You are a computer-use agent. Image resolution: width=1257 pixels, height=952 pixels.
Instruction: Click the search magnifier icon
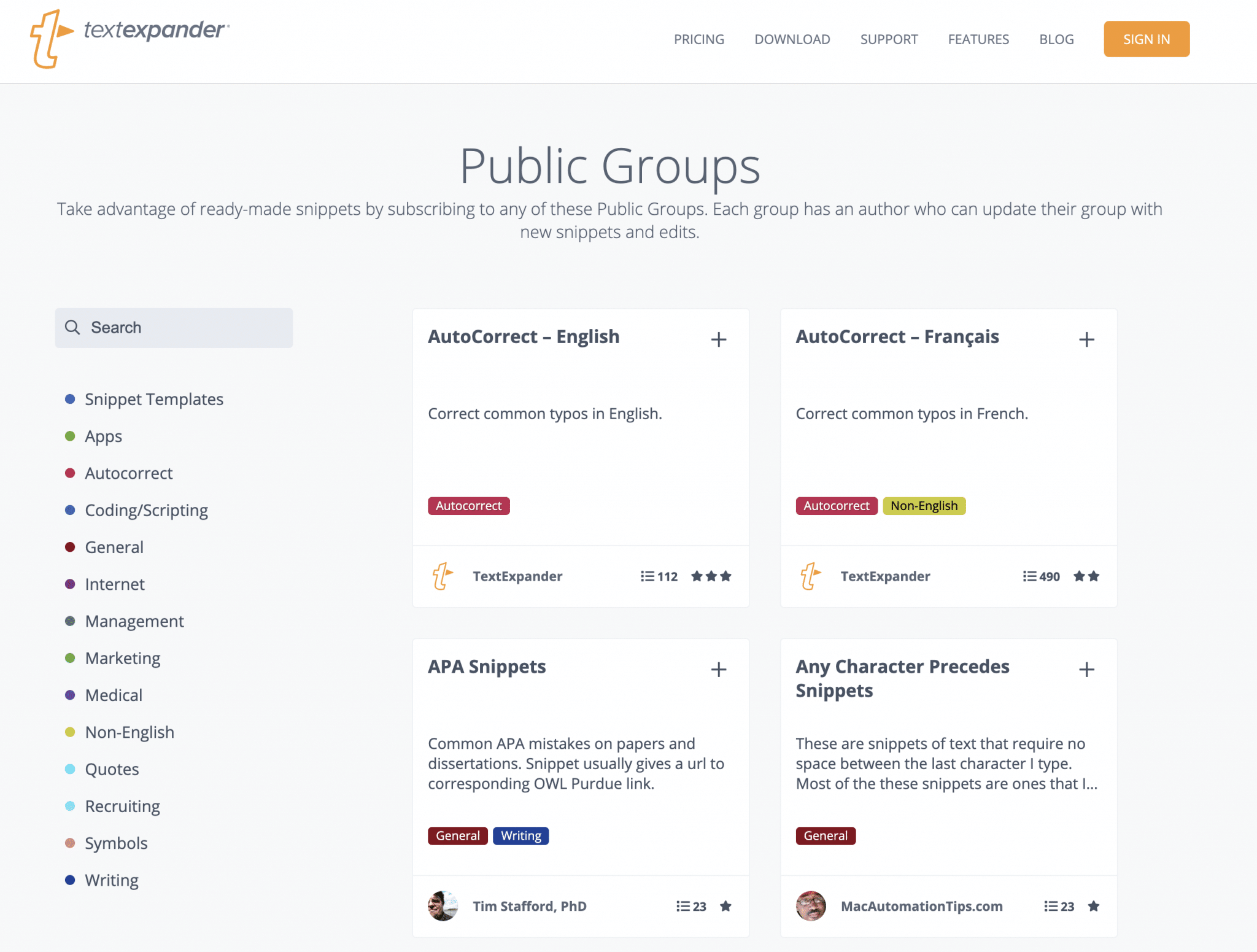tap(72, 327)
